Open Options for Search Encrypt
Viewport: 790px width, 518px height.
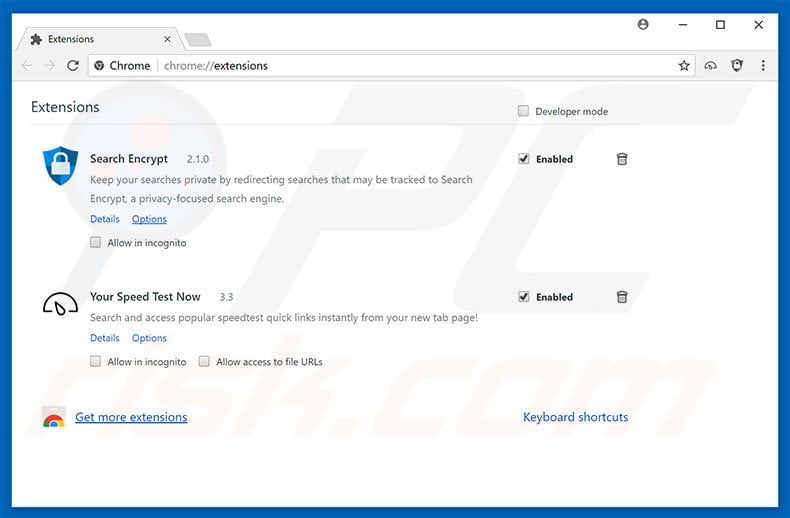point(149,219)
